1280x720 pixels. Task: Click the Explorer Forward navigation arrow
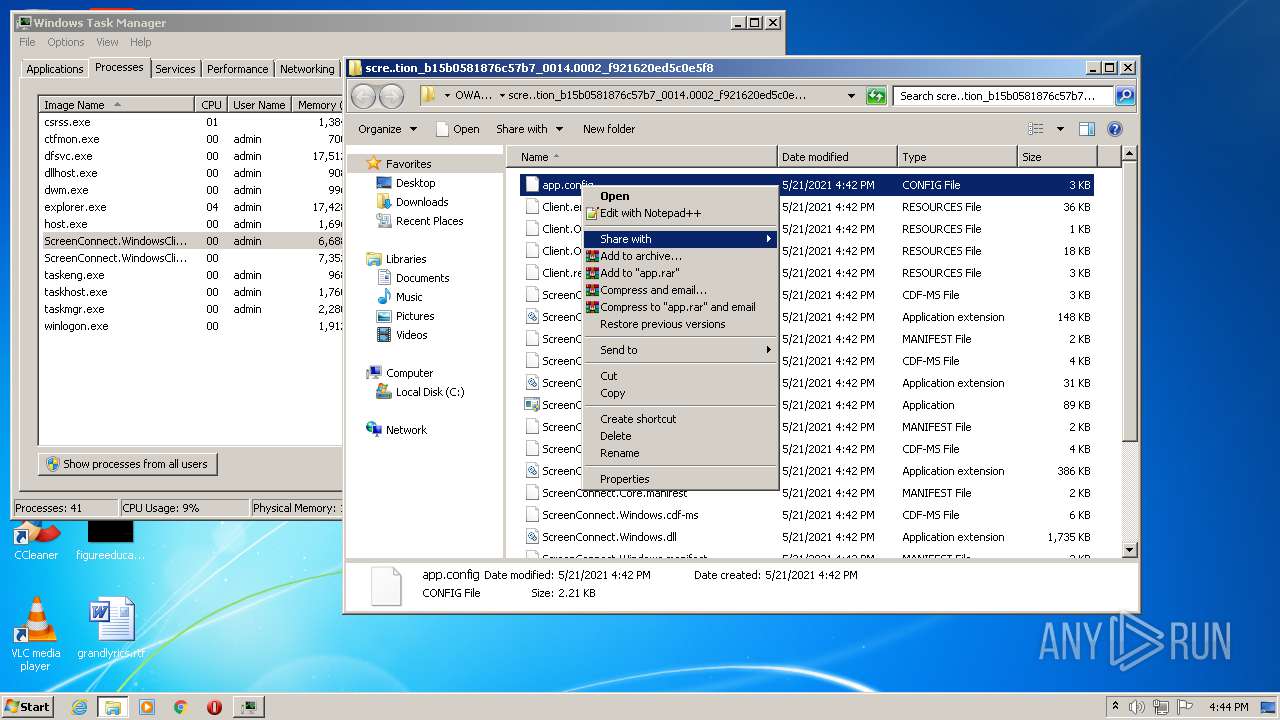pyautogui.click(x=392, y=96)
